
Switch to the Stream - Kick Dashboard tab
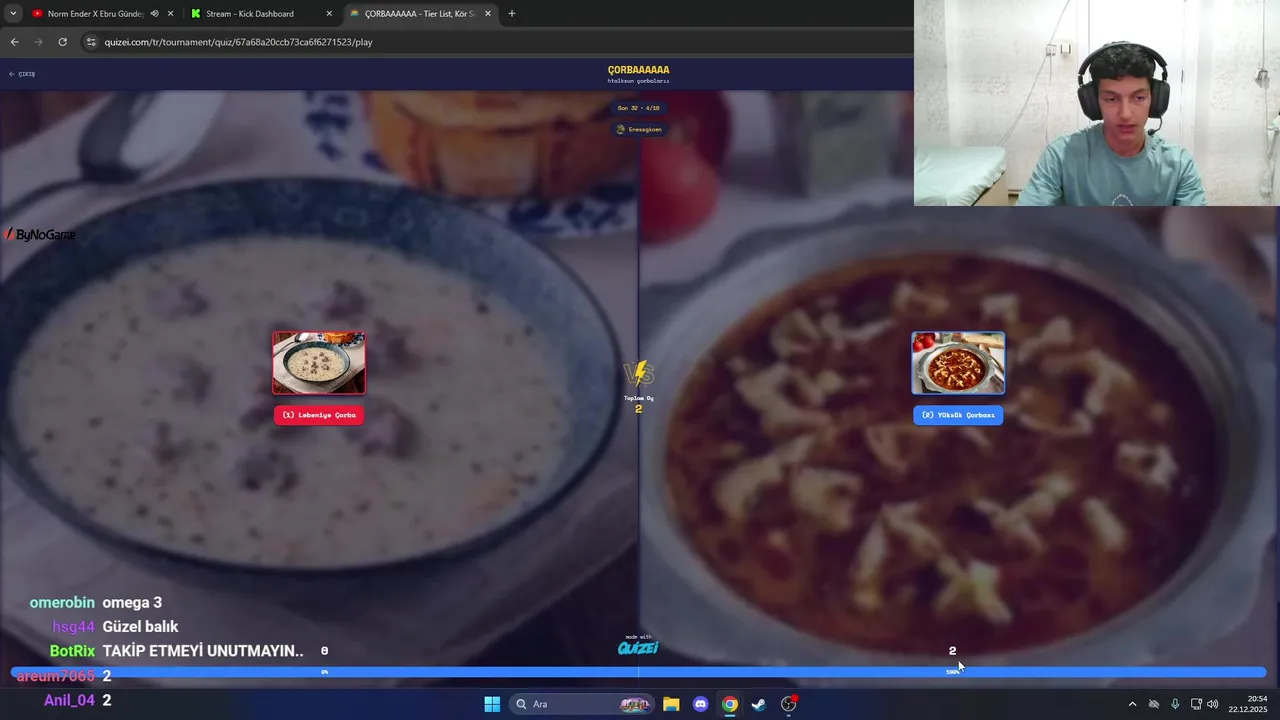[250, 14]
